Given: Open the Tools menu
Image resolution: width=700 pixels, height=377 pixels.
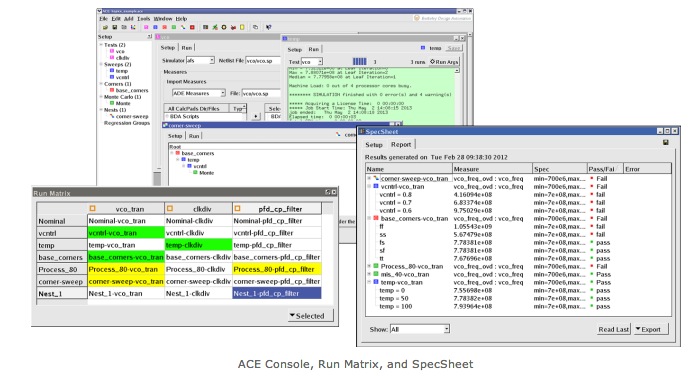Looking at the screenshot, I should tap(143, 19).
